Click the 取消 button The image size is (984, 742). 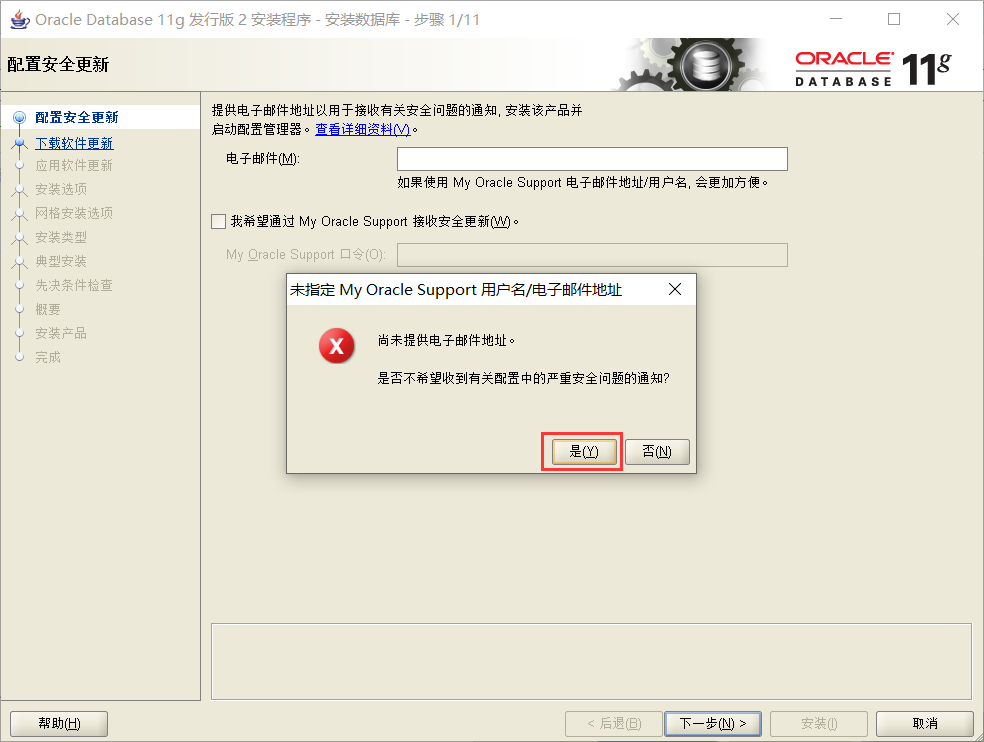pyautogui.click(x=925, y=724)
